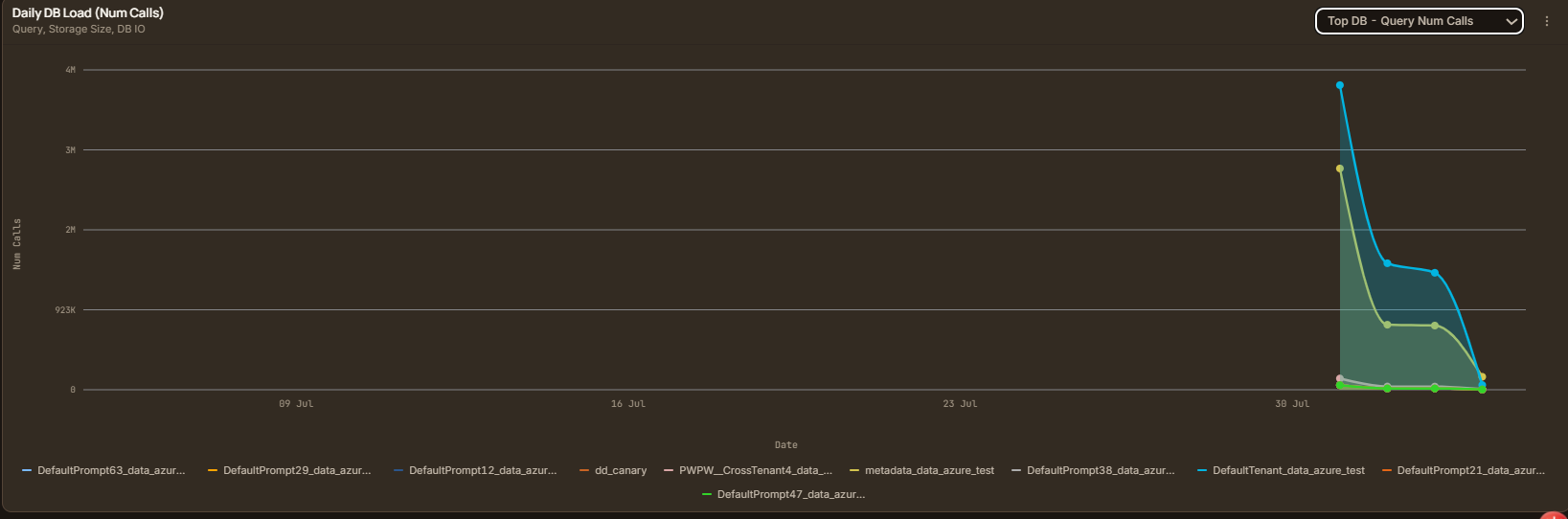Toggle metadata_data_azure_test legend entry
The height and width of the screenshot is (519, 1568).
point(921,470)
